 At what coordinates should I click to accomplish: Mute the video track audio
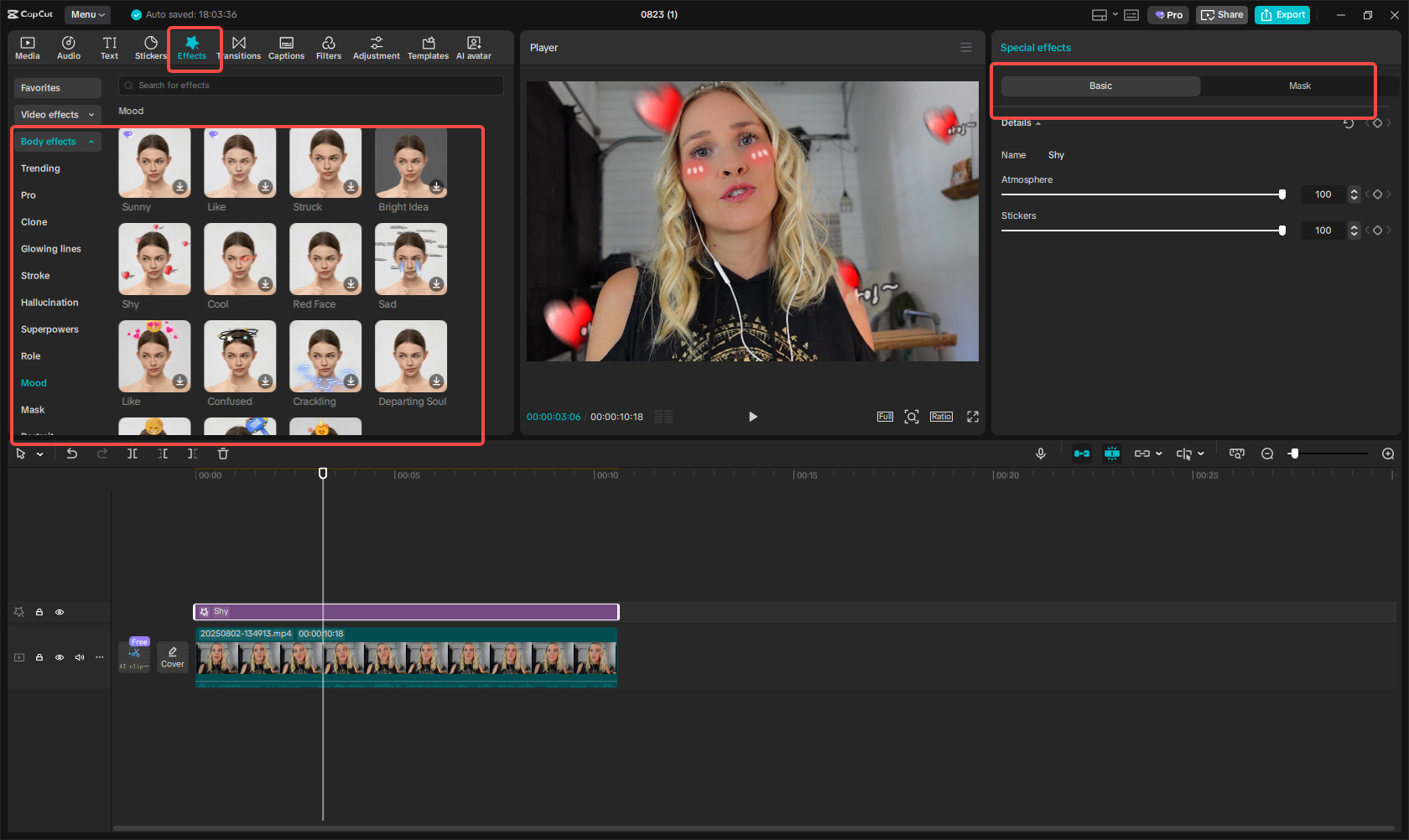79,657
